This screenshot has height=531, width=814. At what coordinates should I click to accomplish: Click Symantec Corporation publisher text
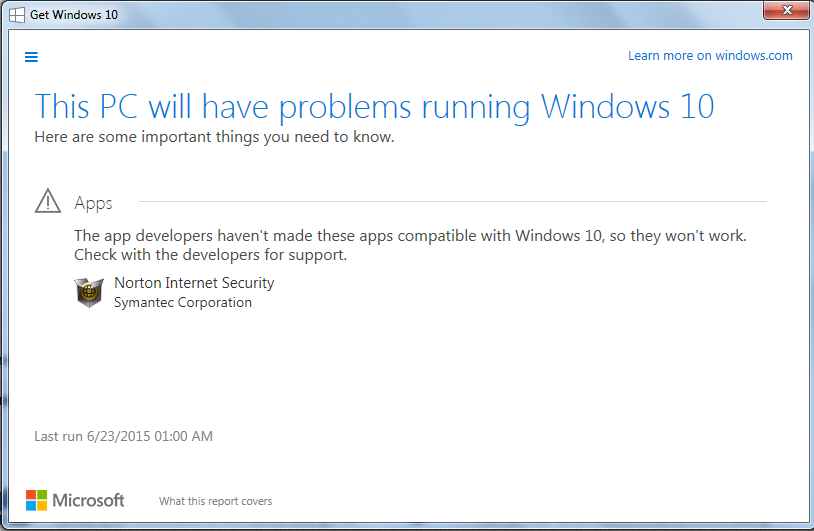(183, 302)
